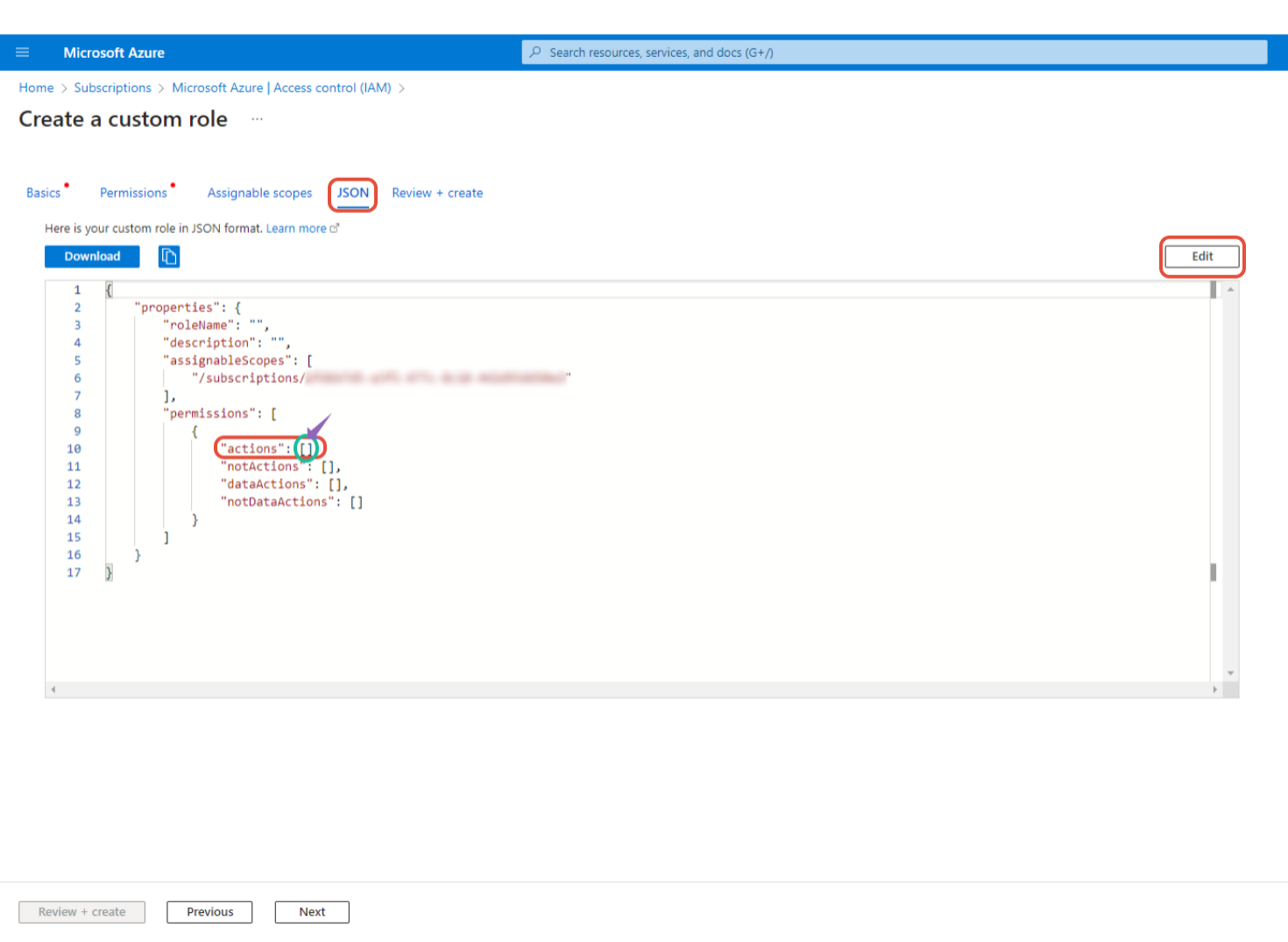Switch to the Basics tab
This screenshot has width=1288, height=942.
click(44, 193)
